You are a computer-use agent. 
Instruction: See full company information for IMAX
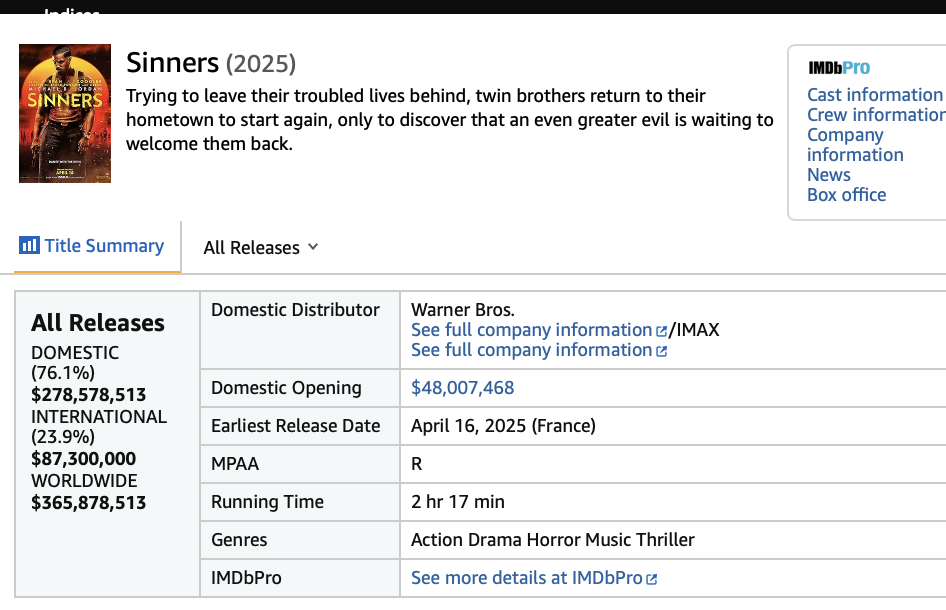(531, 350)
